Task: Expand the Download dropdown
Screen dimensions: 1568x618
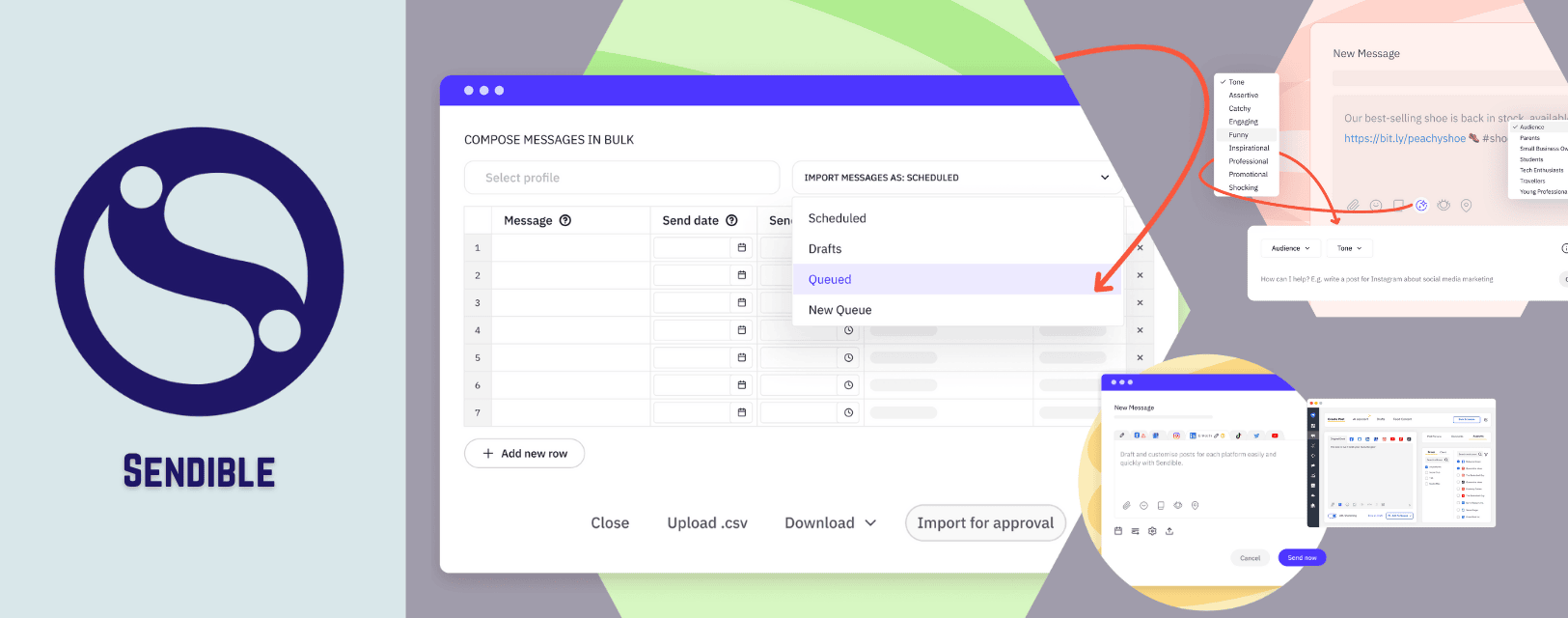Action: point(831,522)
